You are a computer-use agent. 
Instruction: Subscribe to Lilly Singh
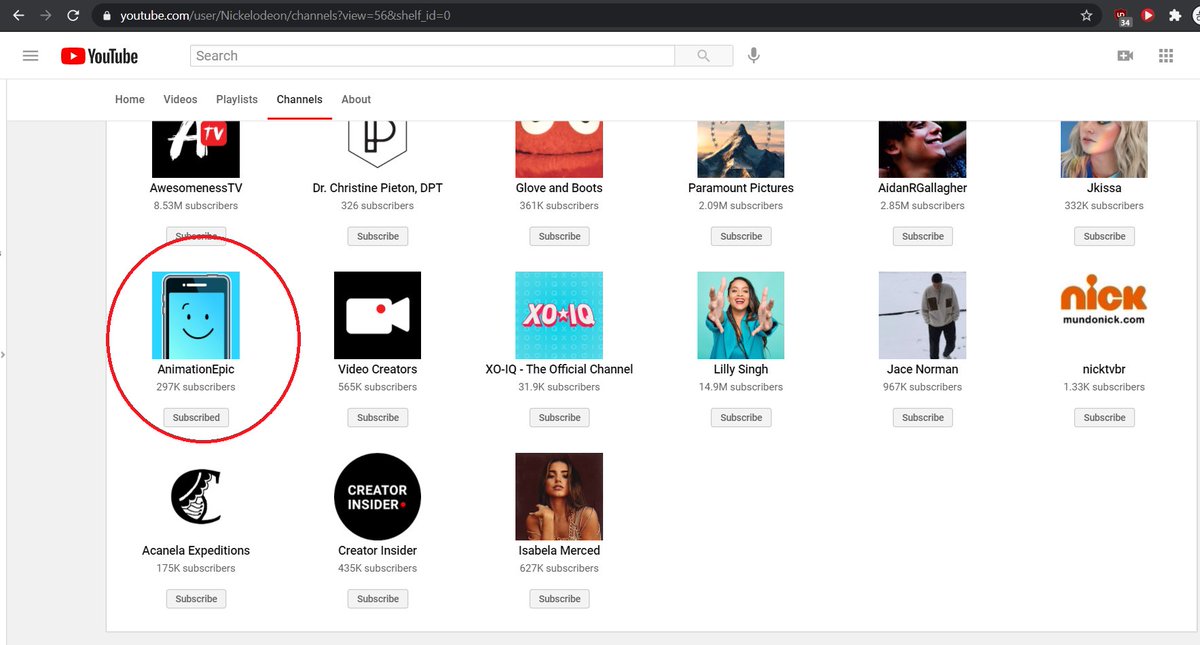click(x=741, y=417)
